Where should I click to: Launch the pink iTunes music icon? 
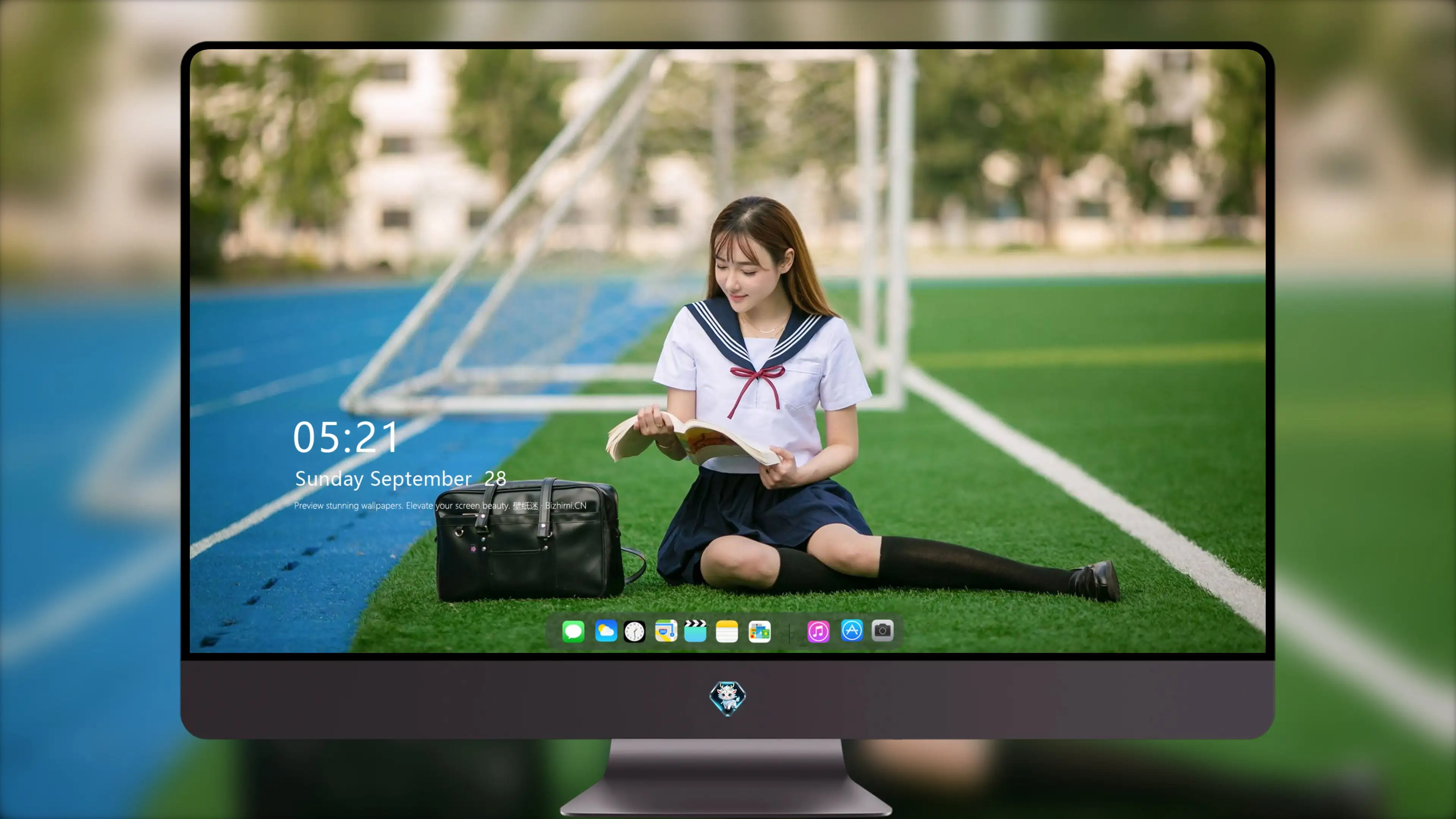(x=819, y=631)
